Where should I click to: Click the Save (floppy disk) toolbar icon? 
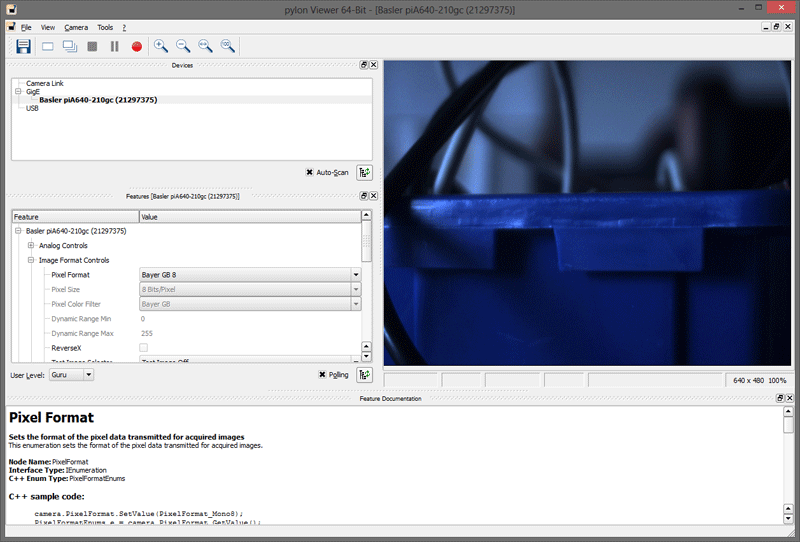pos(23,46)
